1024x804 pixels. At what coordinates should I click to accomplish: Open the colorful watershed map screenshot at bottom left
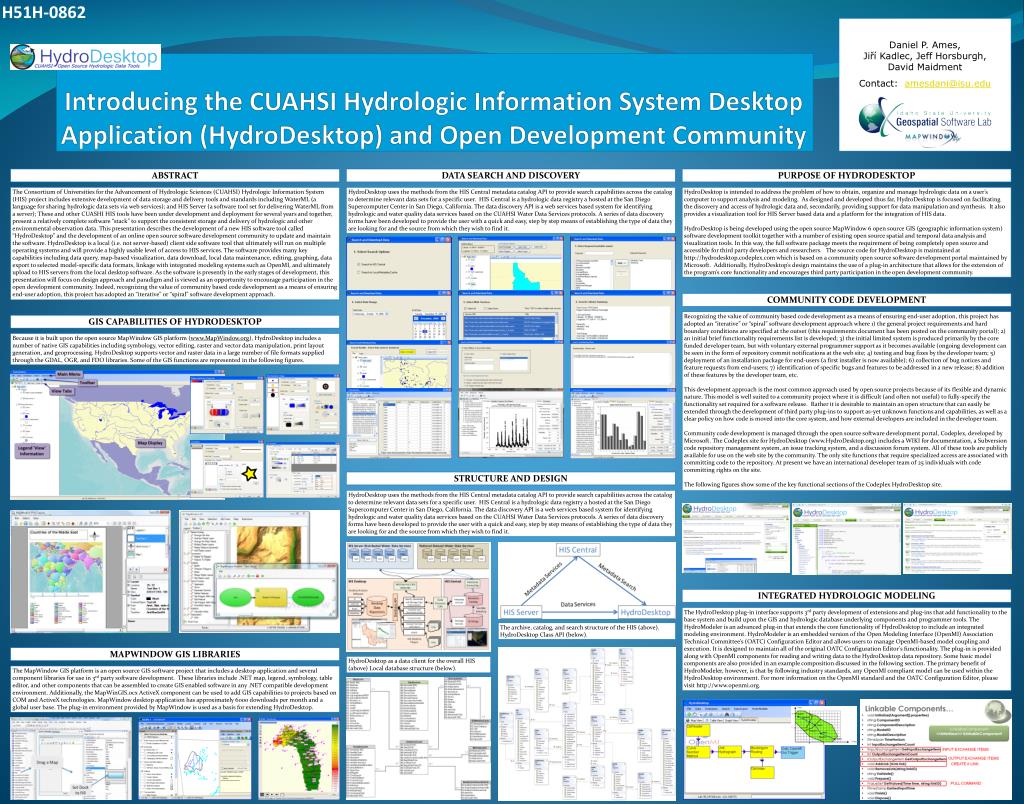[x=298, y=758]
